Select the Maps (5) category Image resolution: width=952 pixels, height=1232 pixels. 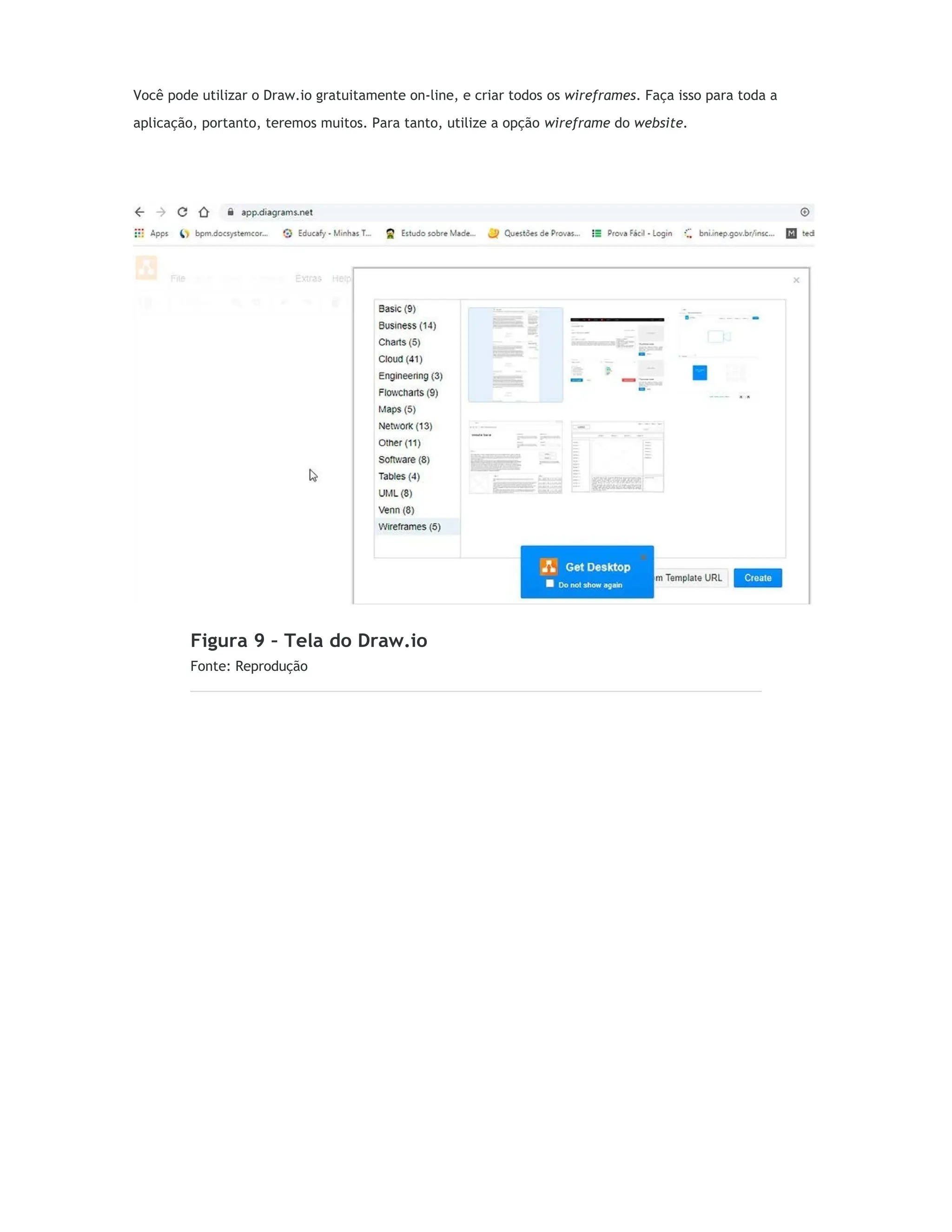tap(417, 409)
